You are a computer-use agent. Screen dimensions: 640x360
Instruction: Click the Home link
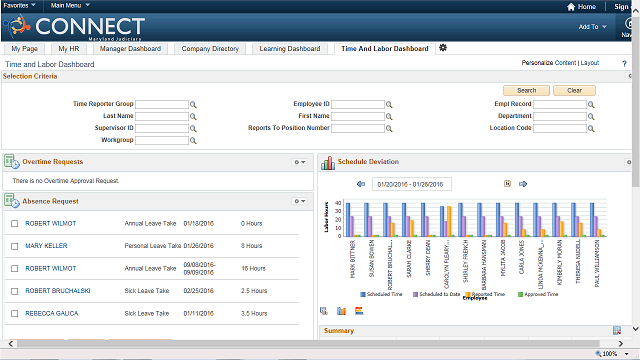click(587, 7)
